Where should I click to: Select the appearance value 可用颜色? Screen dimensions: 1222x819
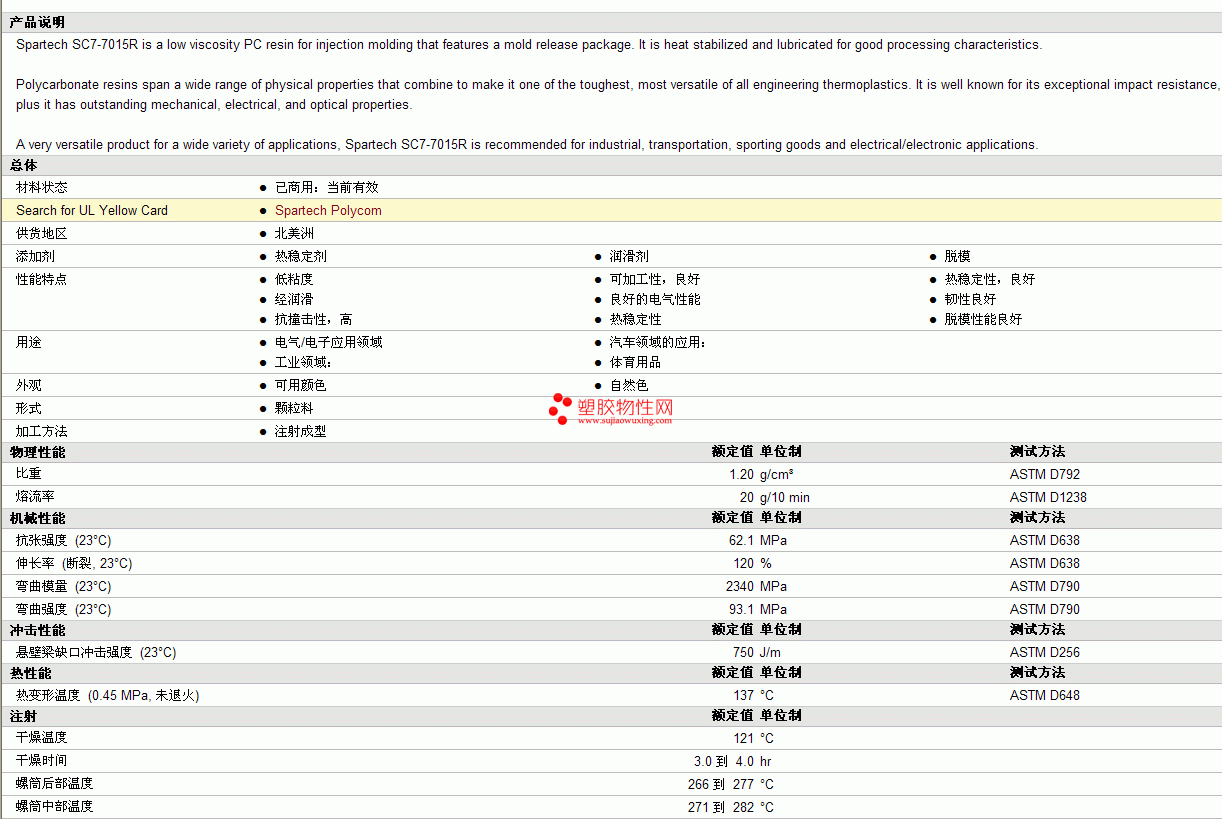tap(301, 385)
